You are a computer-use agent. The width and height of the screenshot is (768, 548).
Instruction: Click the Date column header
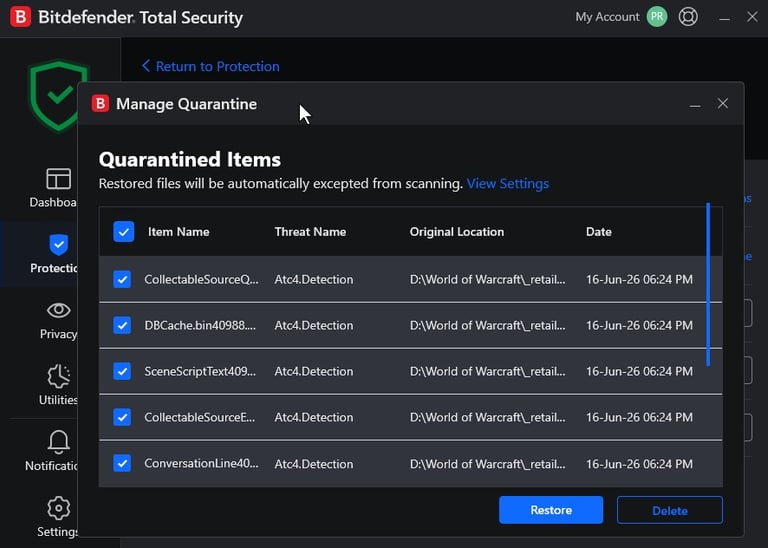[x=599, y=232]
